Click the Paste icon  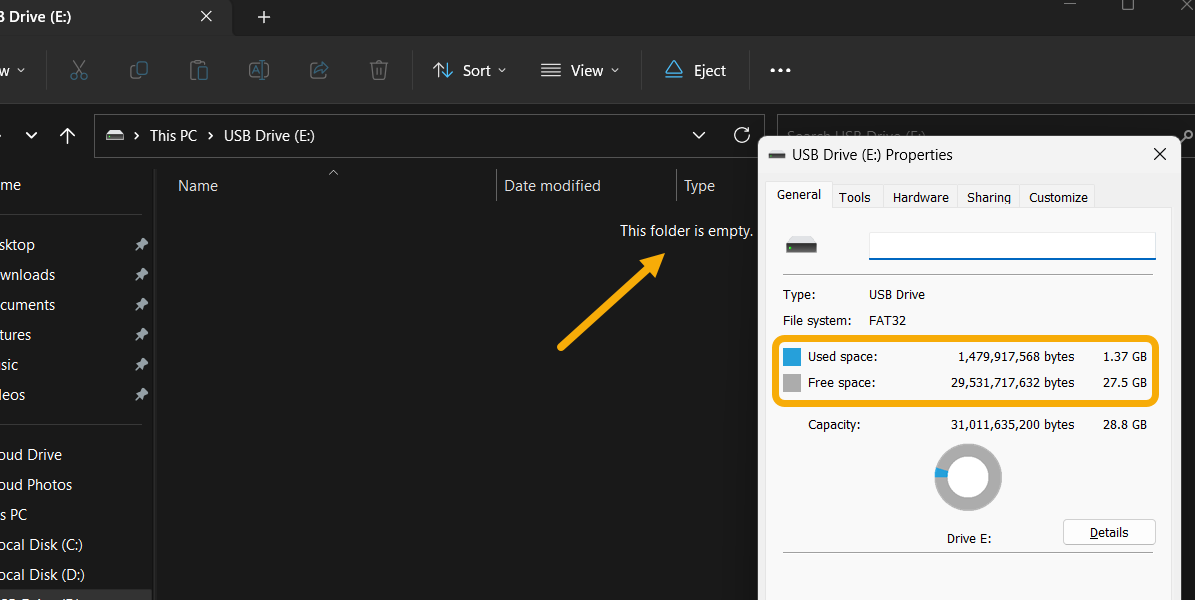[x=198, y=70]
